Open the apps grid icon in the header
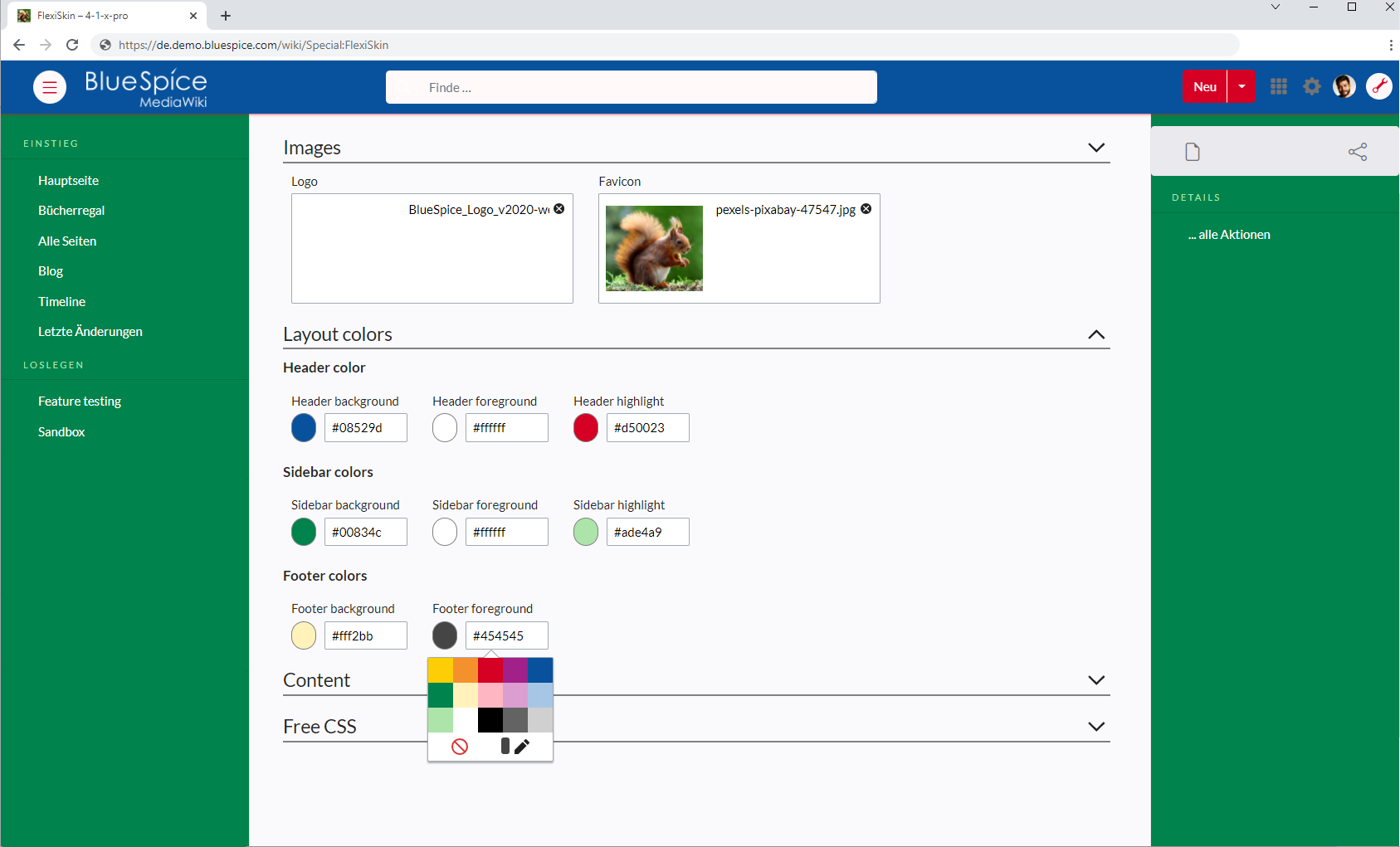The height and width of the screenshot is (847, 1400). 1279,86
